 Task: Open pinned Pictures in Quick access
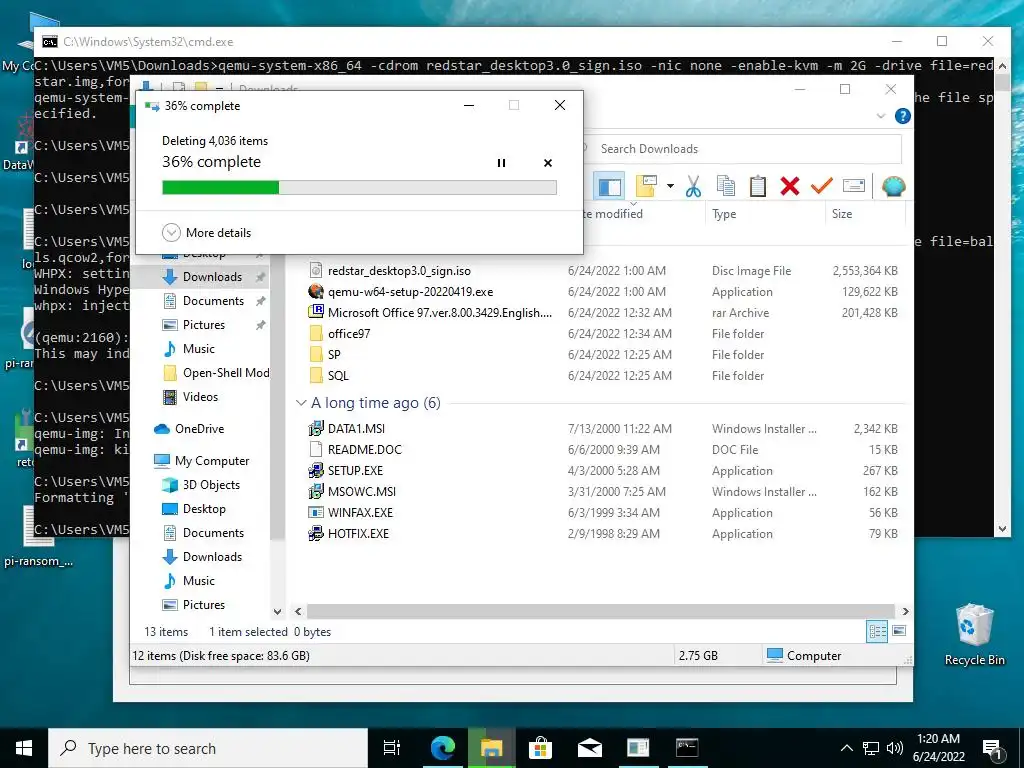[x=204, y=325]
